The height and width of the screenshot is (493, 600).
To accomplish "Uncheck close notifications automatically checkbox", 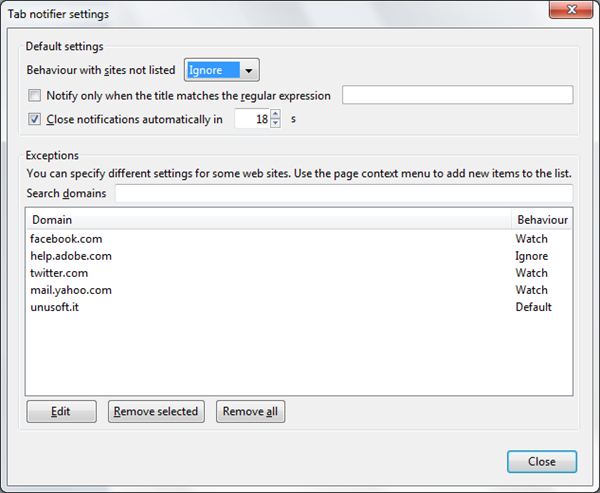I will click(x=35, y=120).
